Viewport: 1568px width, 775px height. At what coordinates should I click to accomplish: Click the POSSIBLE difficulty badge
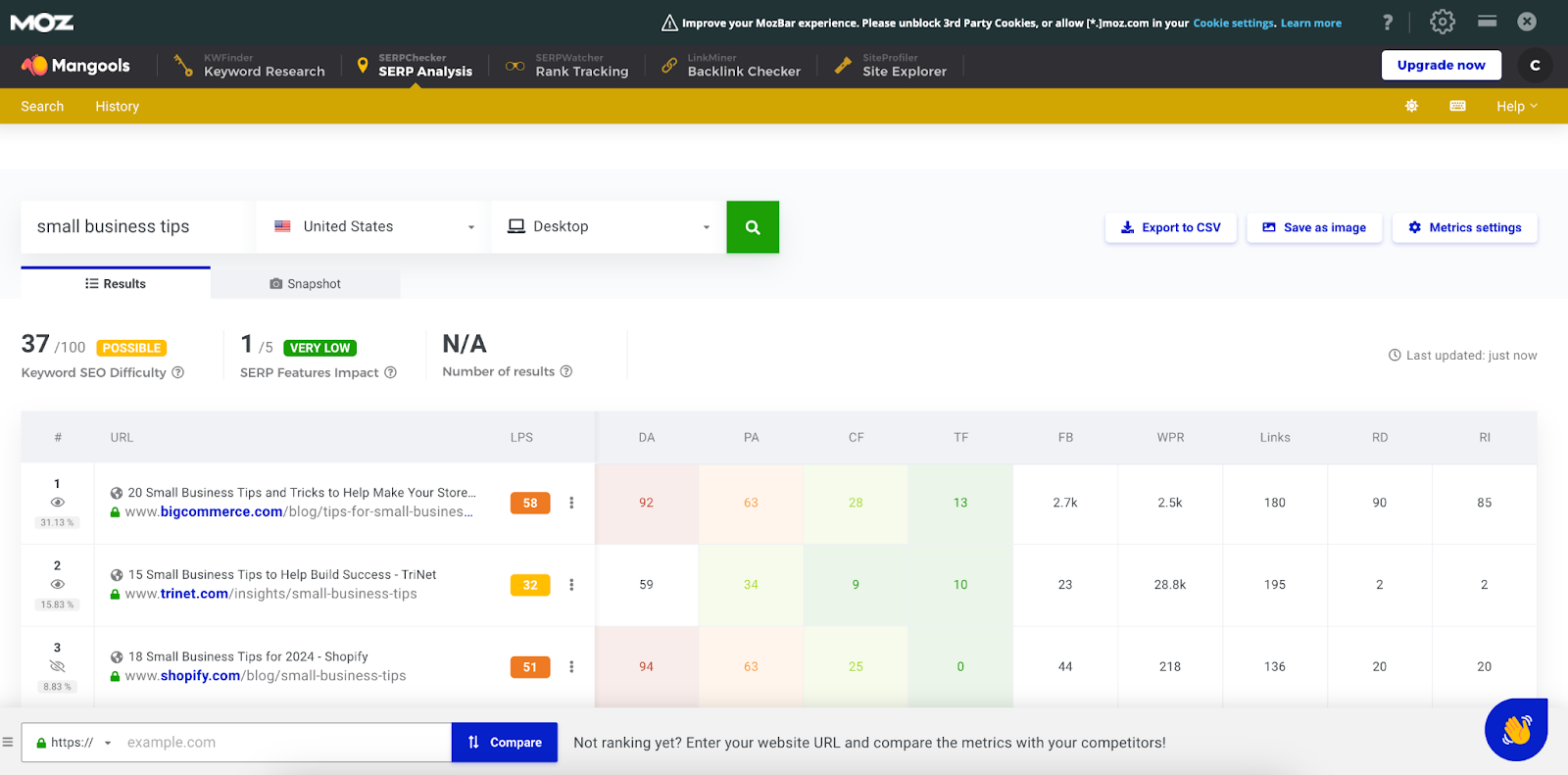click(x=131, y=348)
